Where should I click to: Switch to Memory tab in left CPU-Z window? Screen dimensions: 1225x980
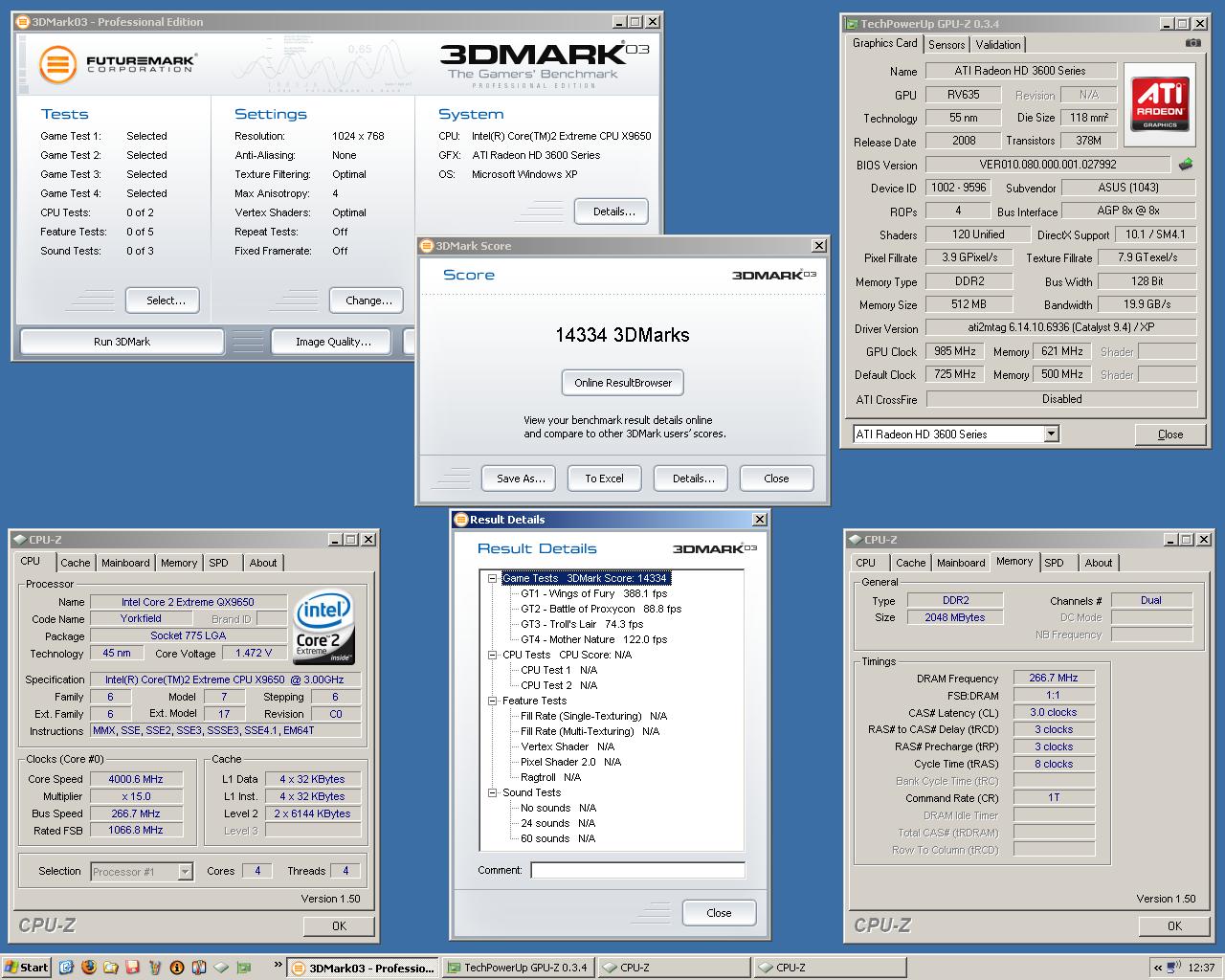[179, 563]
